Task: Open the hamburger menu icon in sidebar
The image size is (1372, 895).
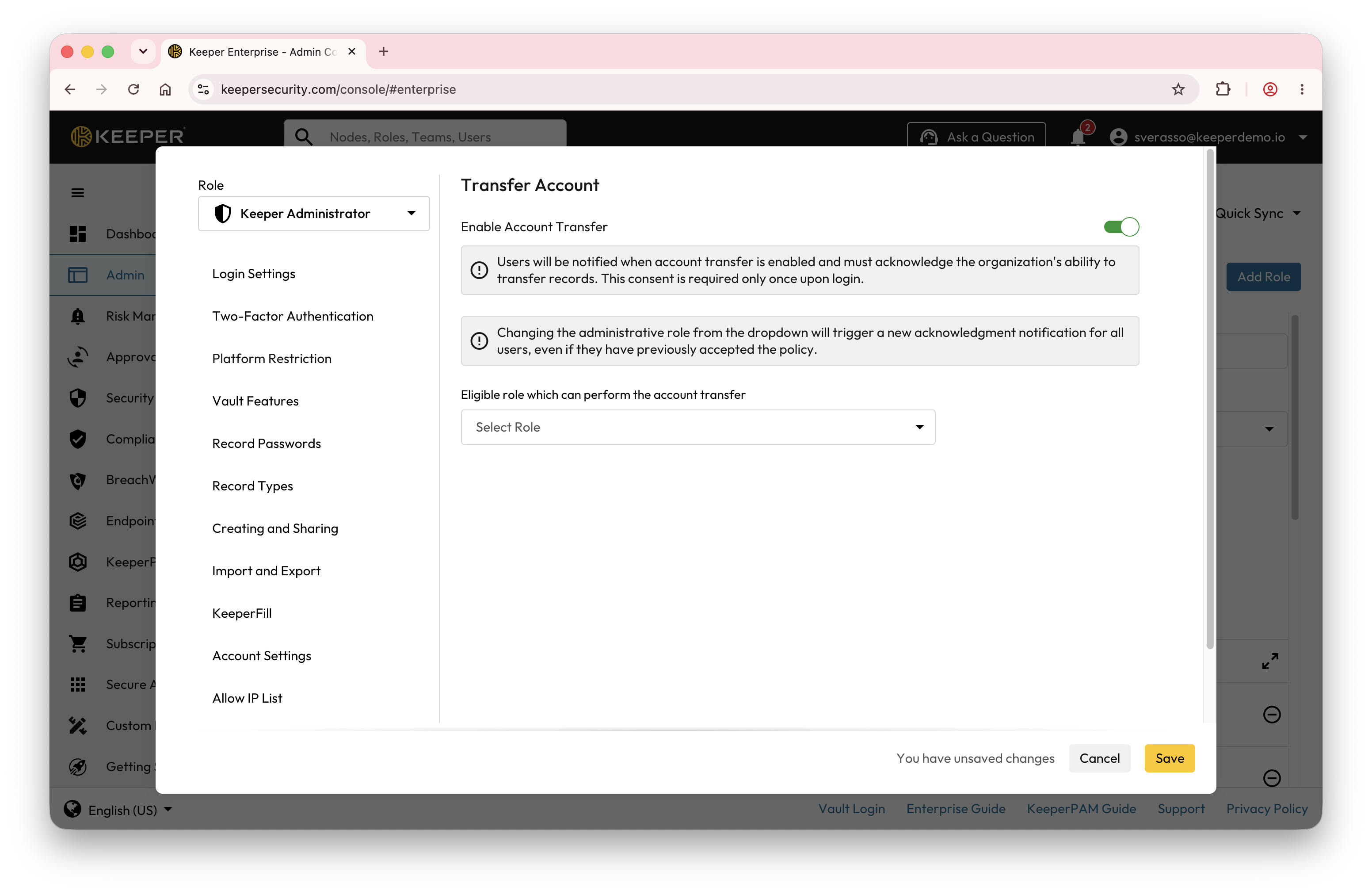Action: (78, 193)
